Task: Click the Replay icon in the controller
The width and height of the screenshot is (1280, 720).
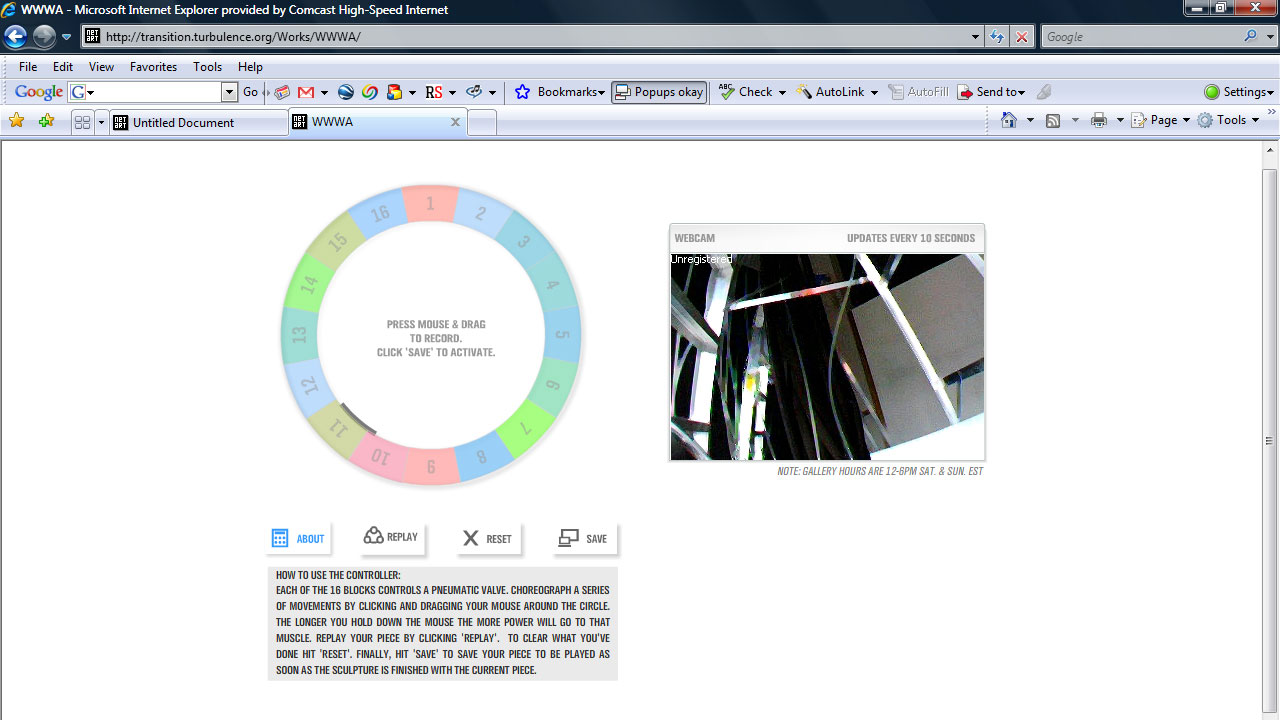Action: tap(373, 536)
